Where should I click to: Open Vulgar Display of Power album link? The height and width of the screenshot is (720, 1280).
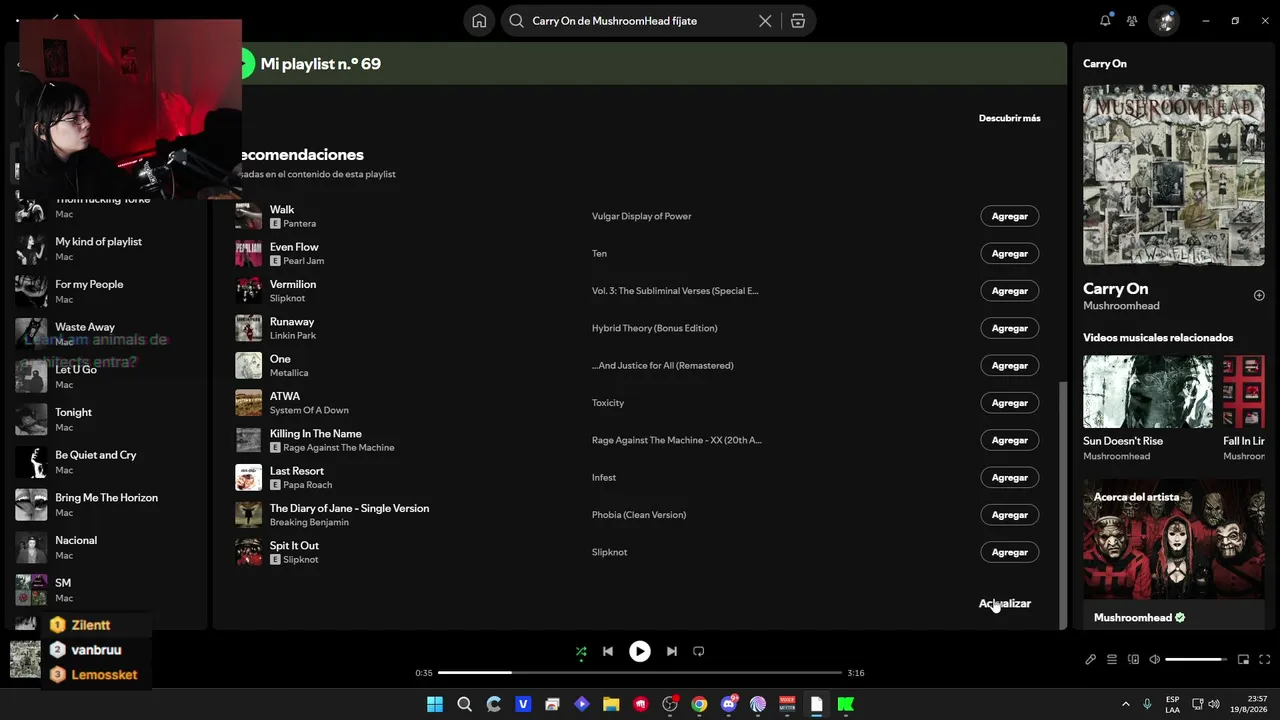click(641, 216)
